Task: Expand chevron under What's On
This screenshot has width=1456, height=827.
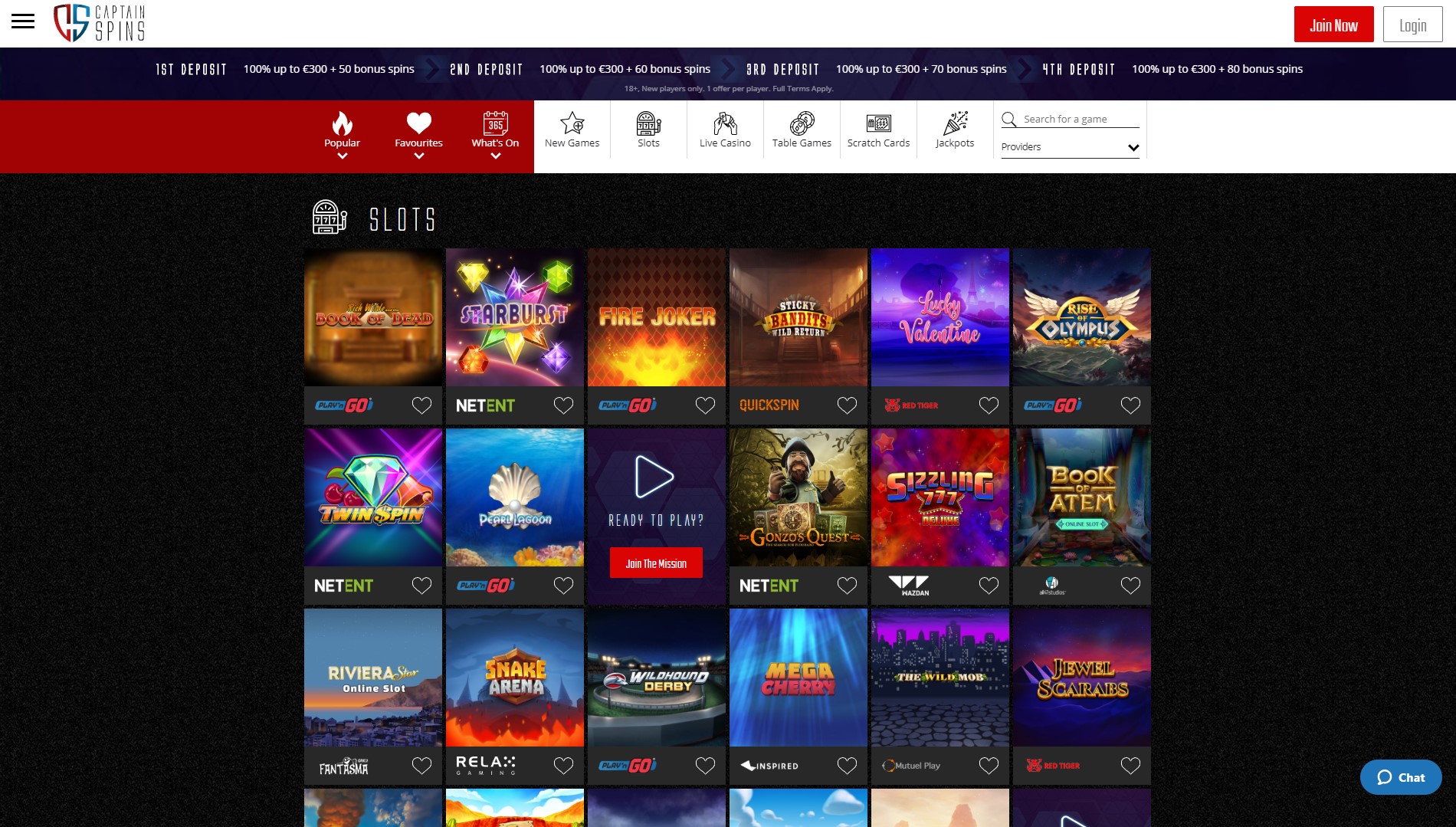Action: click(495, 156)
